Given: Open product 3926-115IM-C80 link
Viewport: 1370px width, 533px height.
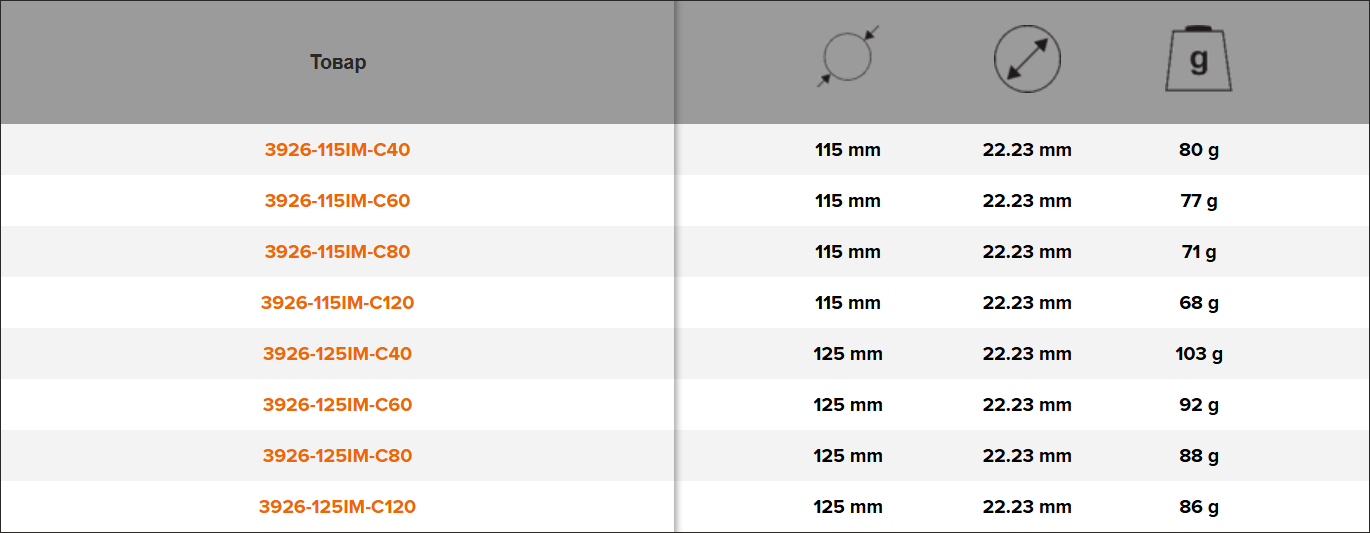Looking at the screenshot, I should point(338,252).
